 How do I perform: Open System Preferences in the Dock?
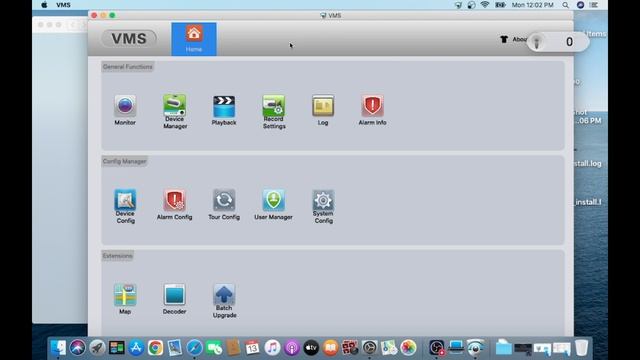point(369,348)
